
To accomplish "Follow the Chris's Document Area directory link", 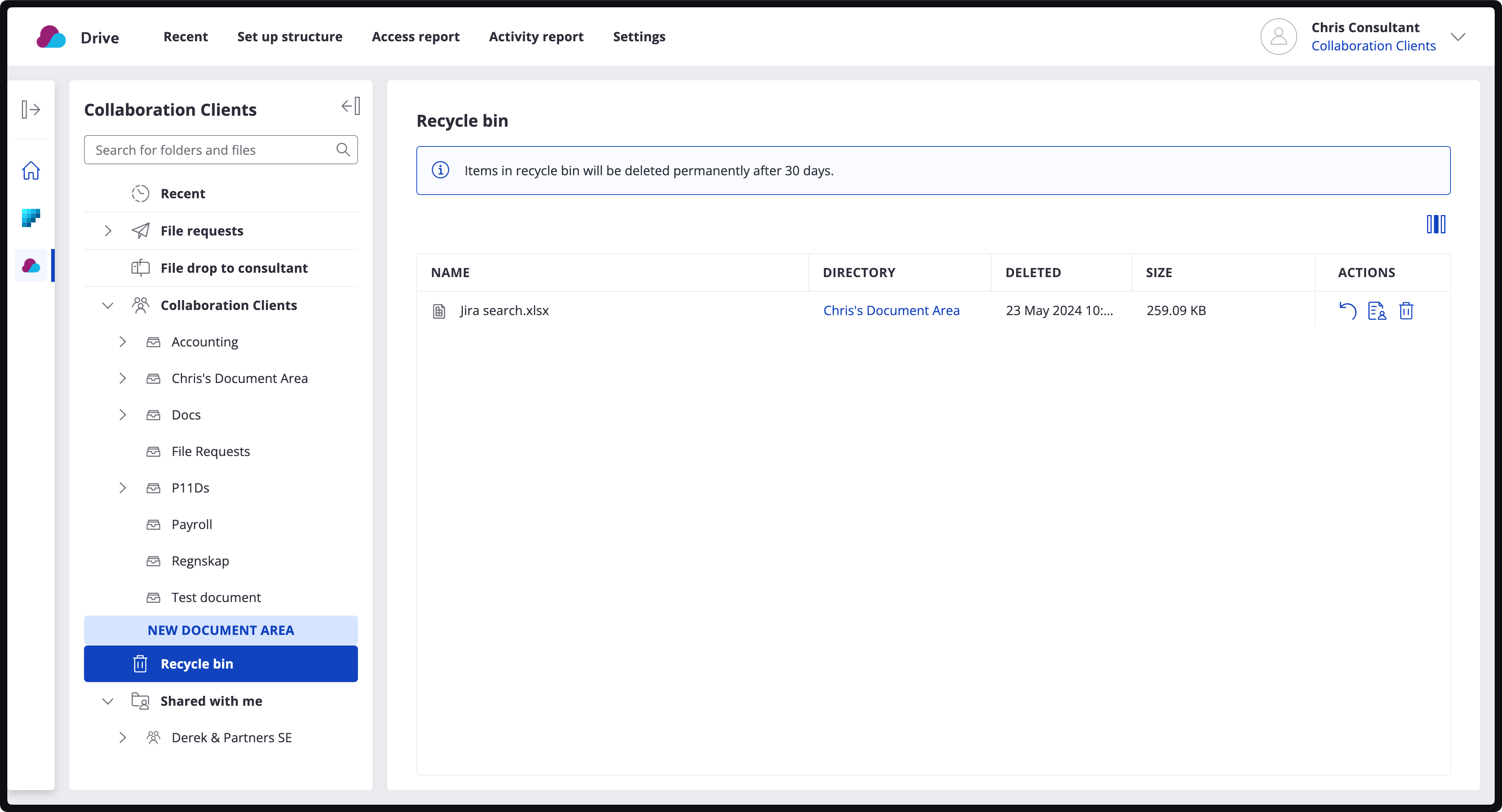I will coord(891,311).
